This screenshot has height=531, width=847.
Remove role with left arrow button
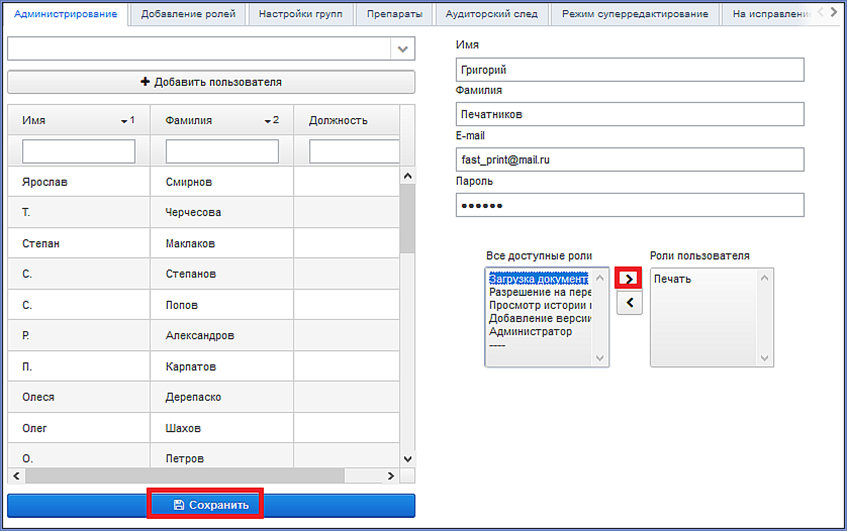point(629,303)
